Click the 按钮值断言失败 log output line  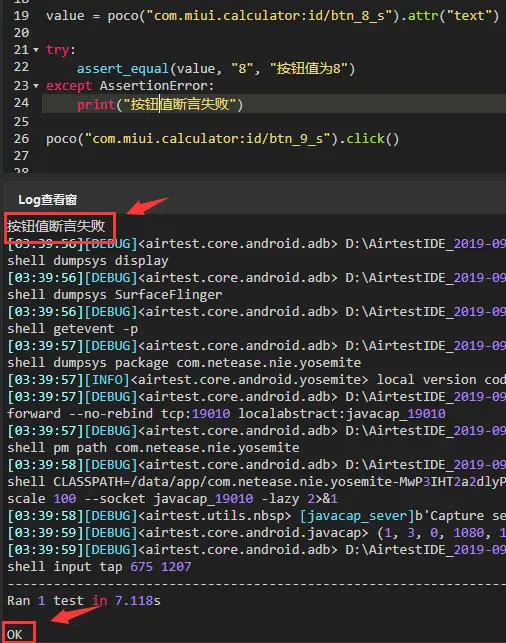(x=56, y=226)
